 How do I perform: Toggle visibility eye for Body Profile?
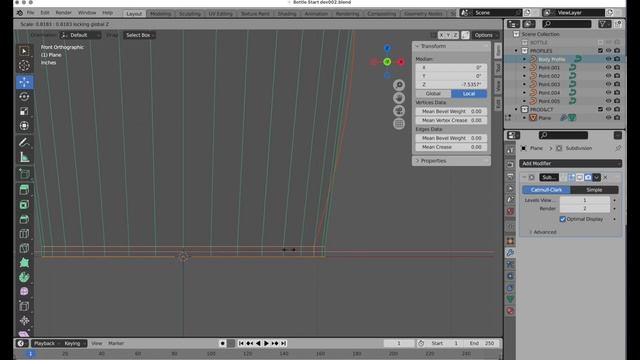(x=609, y=59)
